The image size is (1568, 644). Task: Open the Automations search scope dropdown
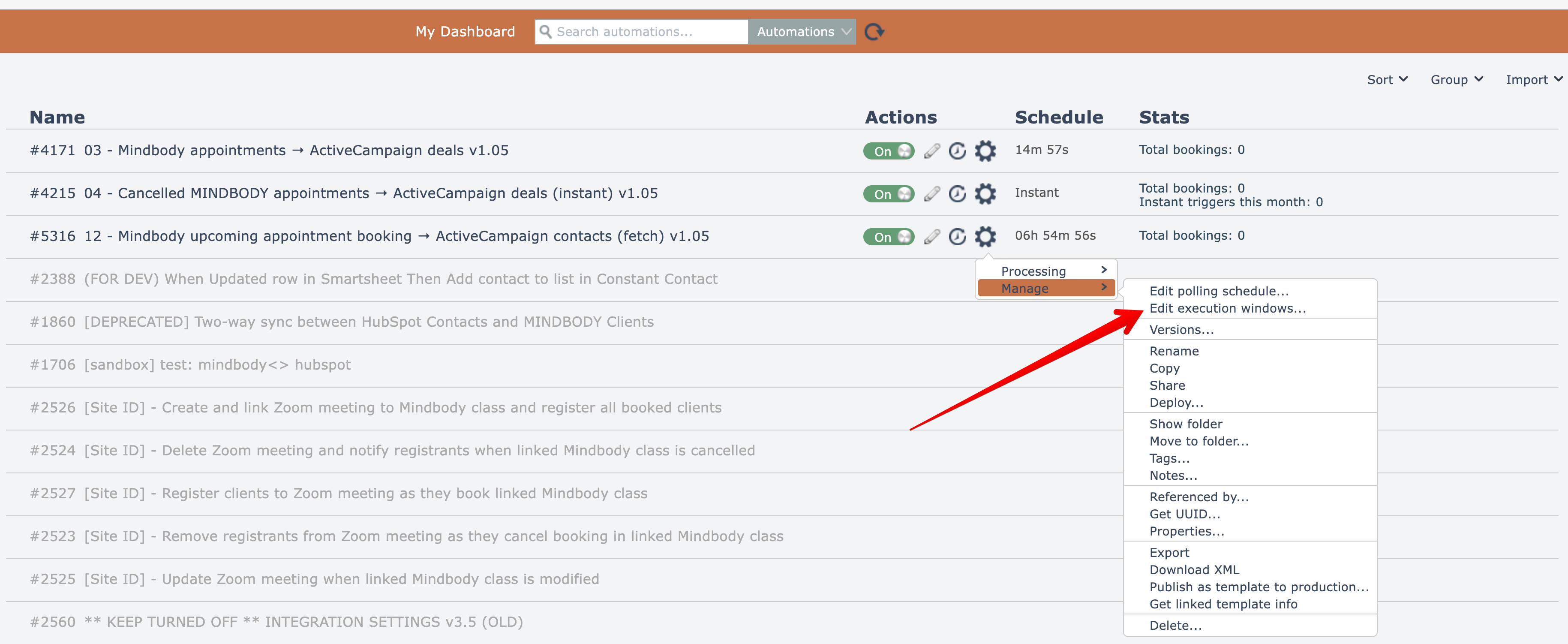point(802,32)
